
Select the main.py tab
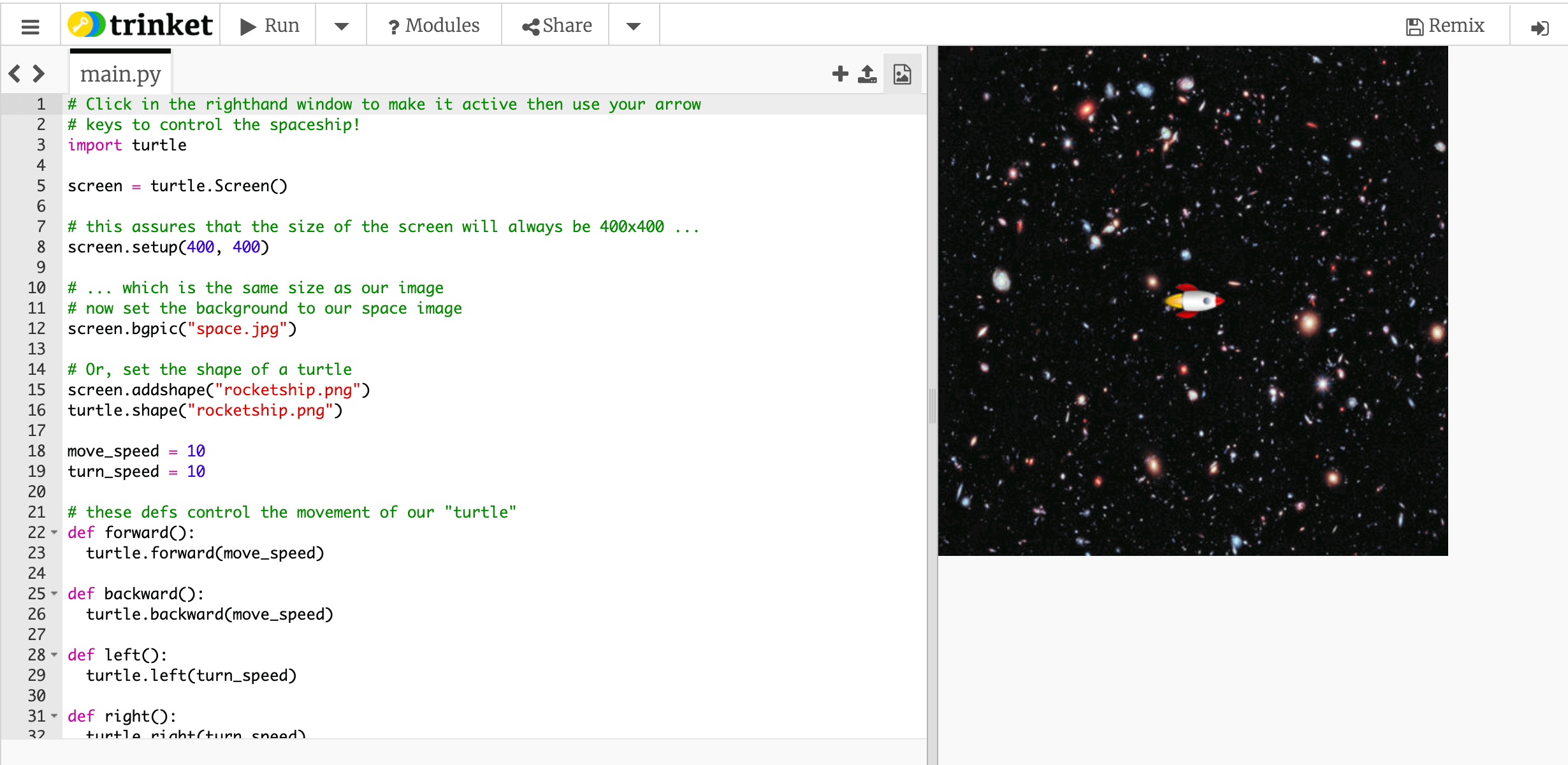120,74
